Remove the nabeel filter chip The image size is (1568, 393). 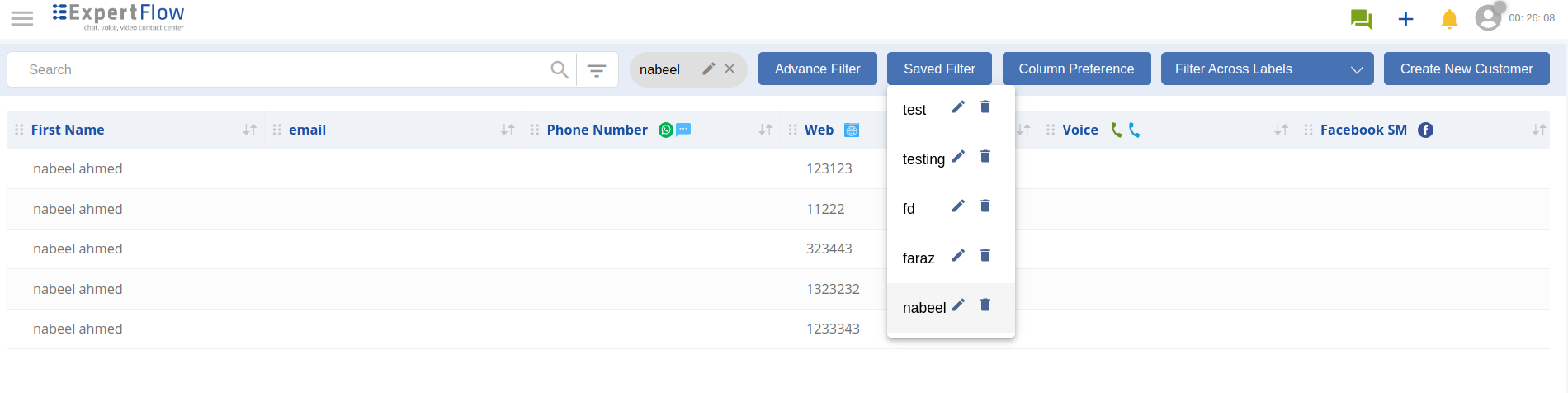point(730,69)
